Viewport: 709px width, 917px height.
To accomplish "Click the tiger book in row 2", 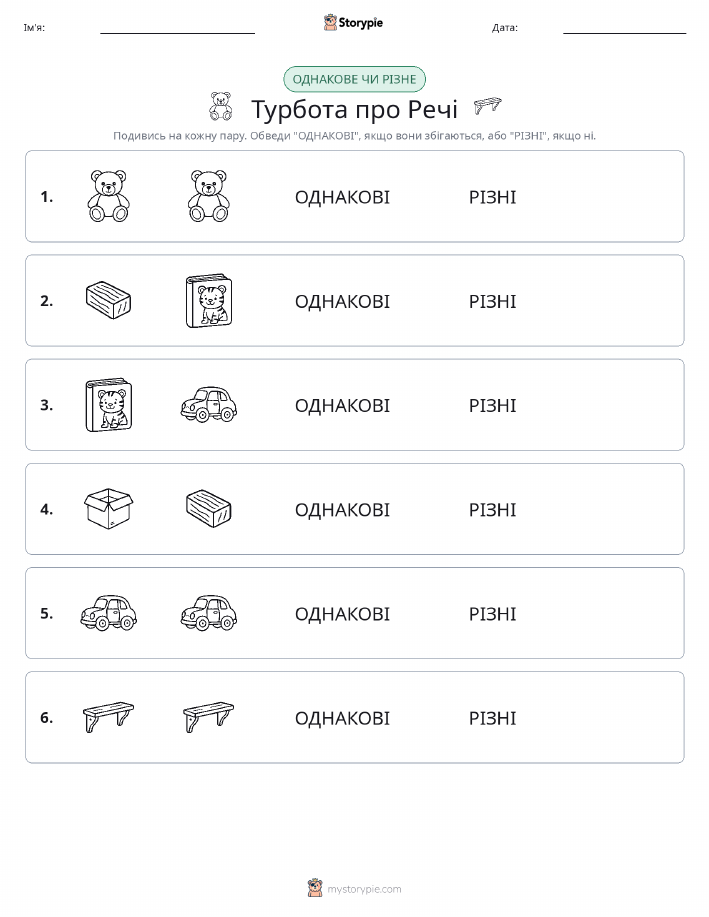I will pos(209,301).
